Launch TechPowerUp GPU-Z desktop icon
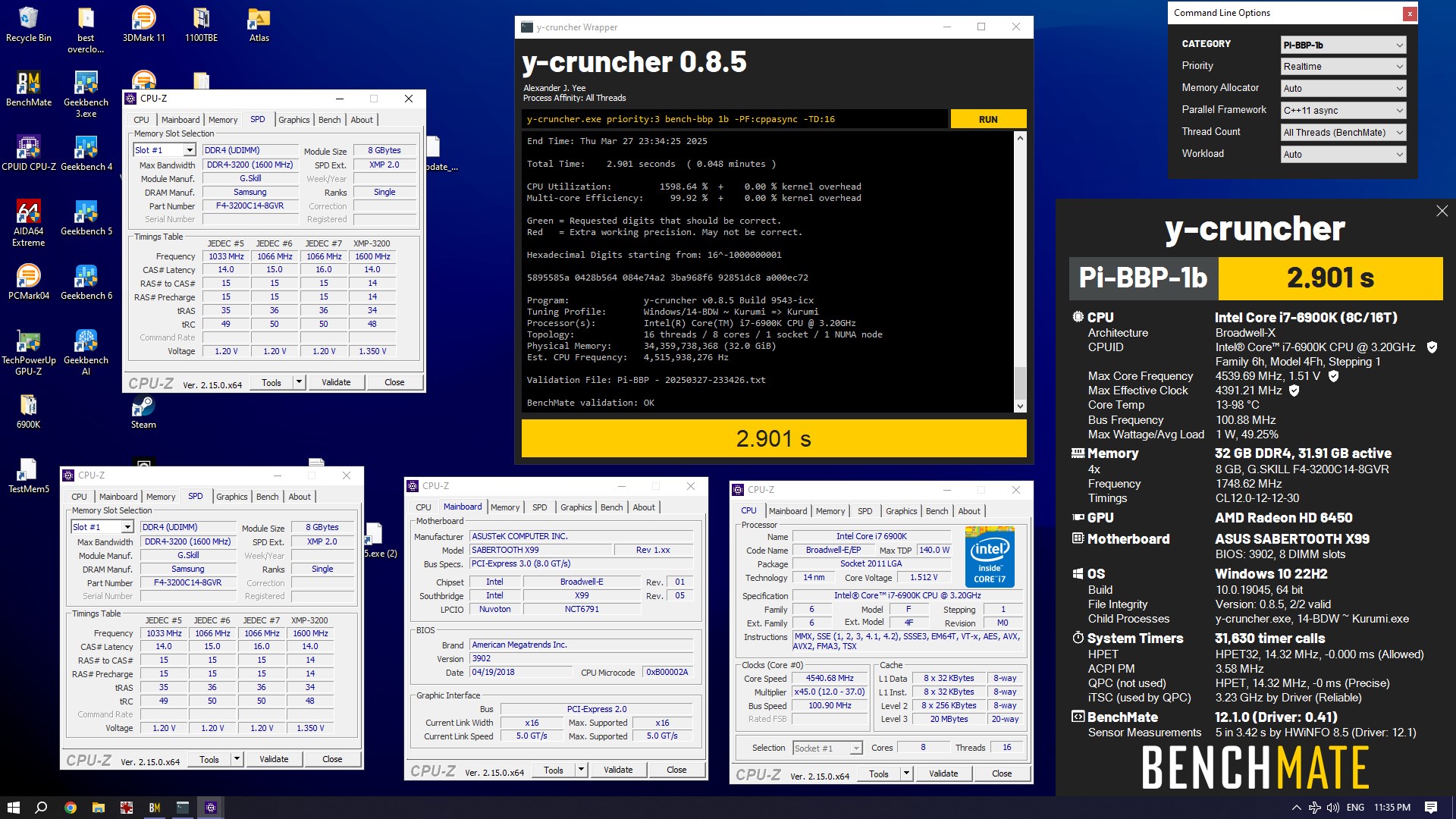This screenshot has height=819, width=1456. [x=28, y=352]
